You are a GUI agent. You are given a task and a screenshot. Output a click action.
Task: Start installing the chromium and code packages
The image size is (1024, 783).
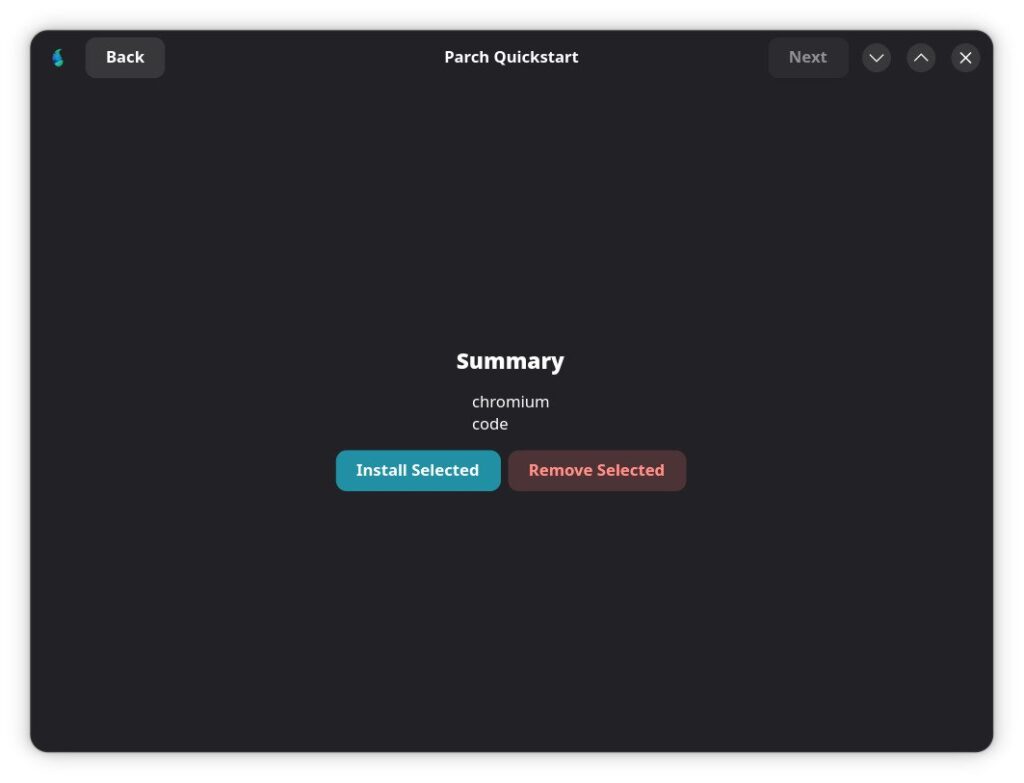click(x=418, y=470)
